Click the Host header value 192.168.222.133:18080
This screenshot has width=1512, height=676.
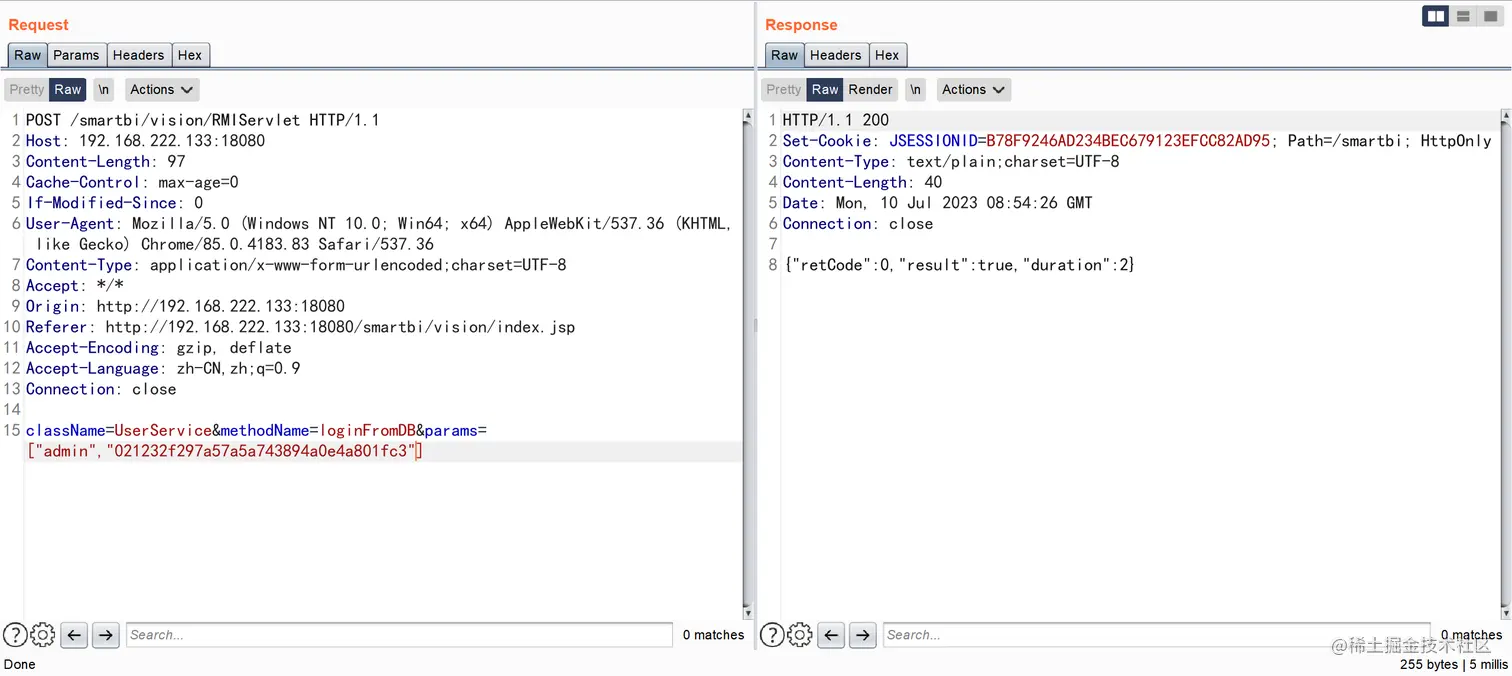coord(172,141)
